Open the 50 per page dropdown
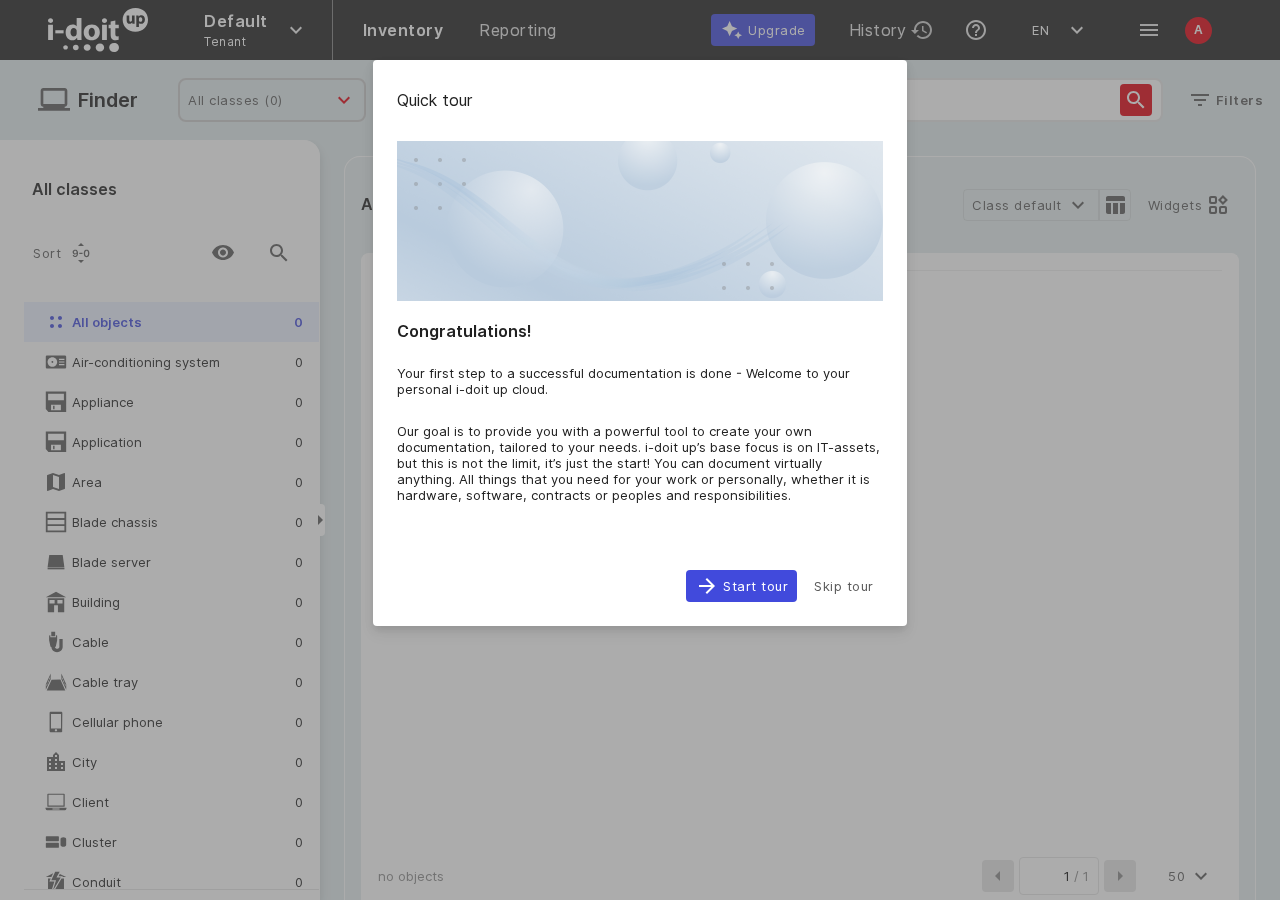The width and height of the screenshot is (1280, 900). pos(1187,876)
